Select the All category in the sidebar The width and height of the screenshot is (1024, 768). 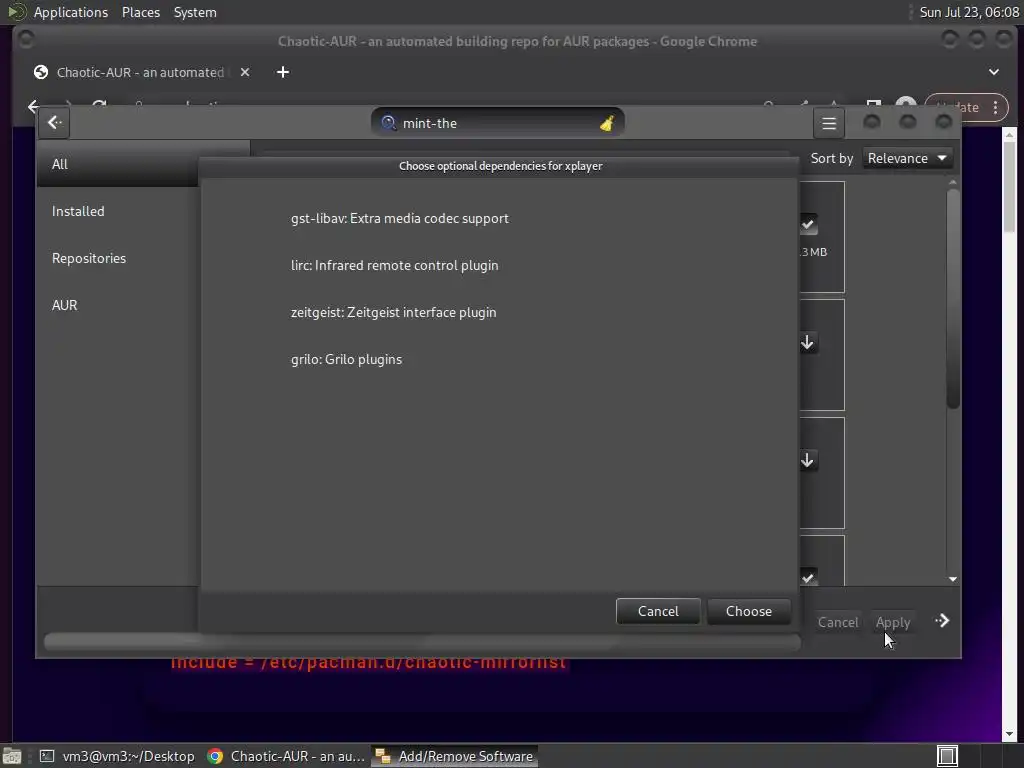(x=118, y=164)
